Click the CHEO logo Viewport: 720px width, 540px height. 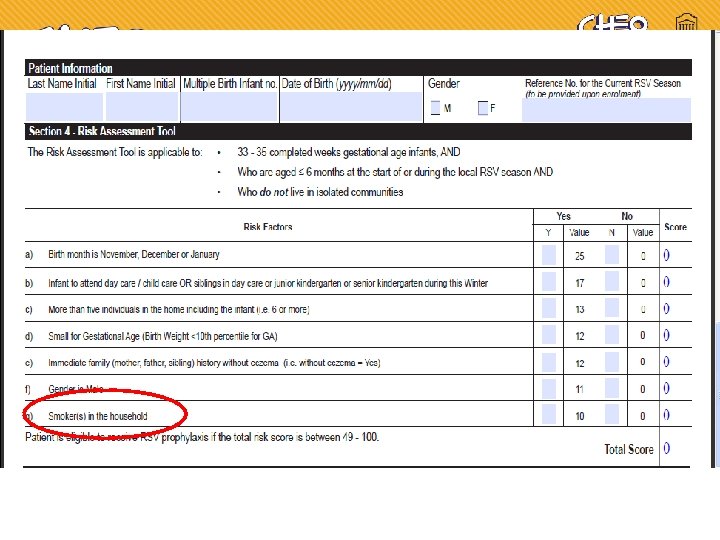(x=613, y=22)
